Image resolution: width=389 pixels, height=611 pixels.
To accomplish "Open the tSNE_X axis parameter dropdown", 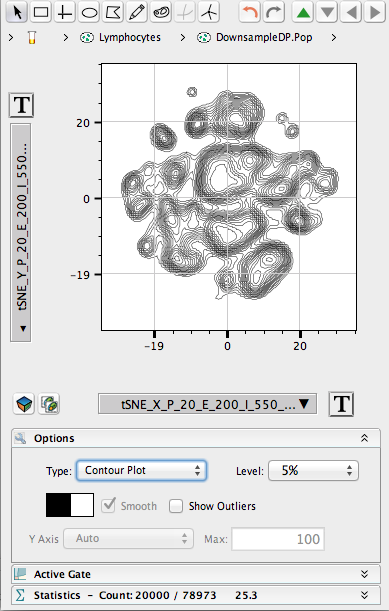I will click(x=207, y=404).
